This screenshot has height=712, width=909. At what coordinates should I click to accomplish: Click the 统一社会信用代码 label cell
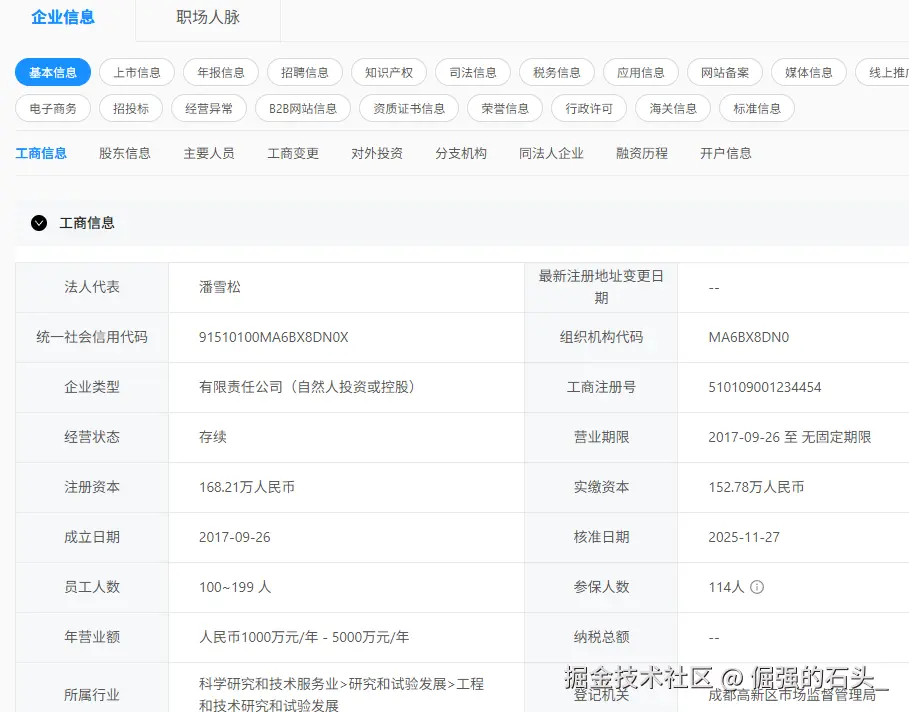92,337
